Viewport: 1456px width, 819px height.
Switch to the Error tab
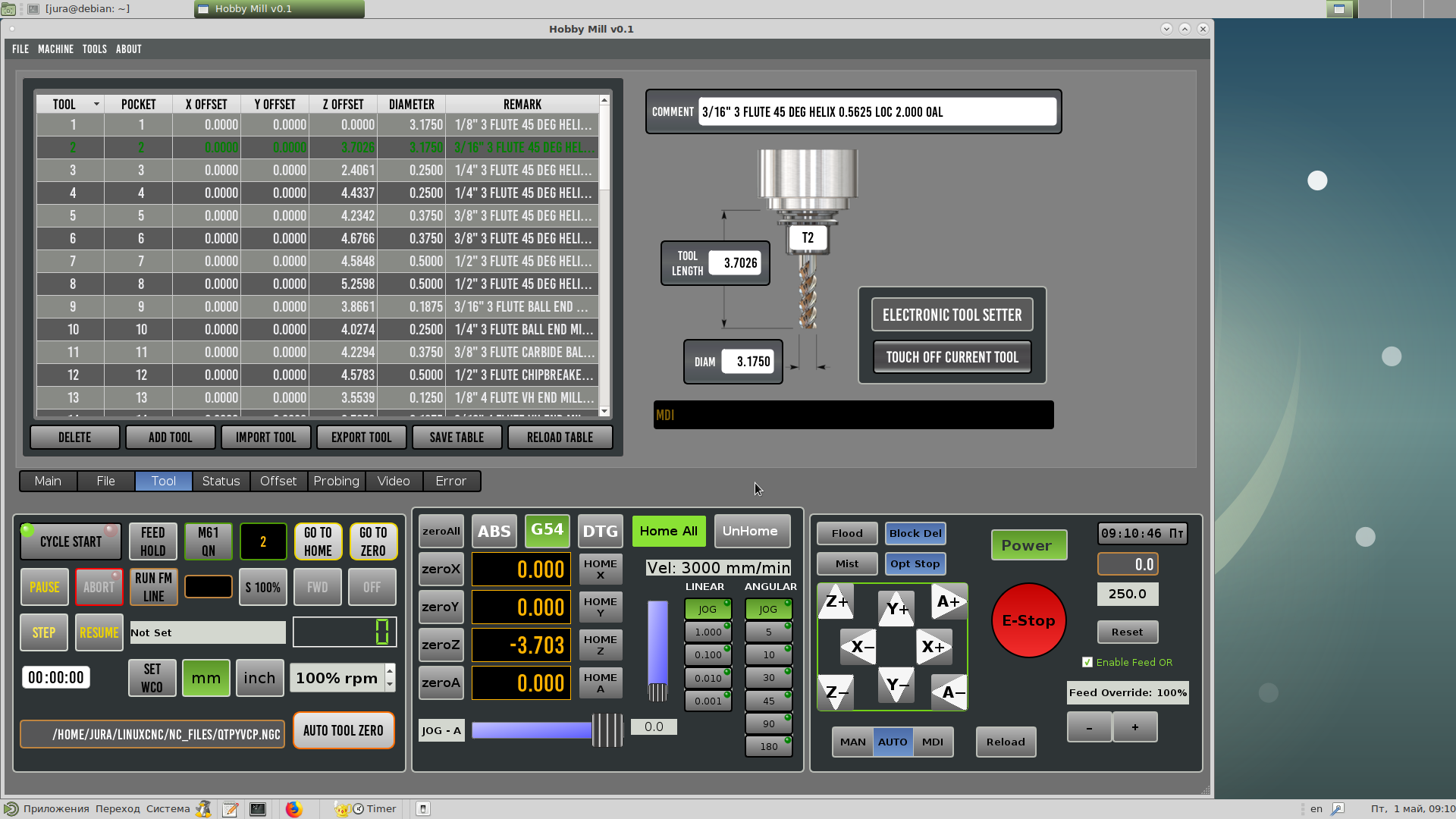coord(451,481)
